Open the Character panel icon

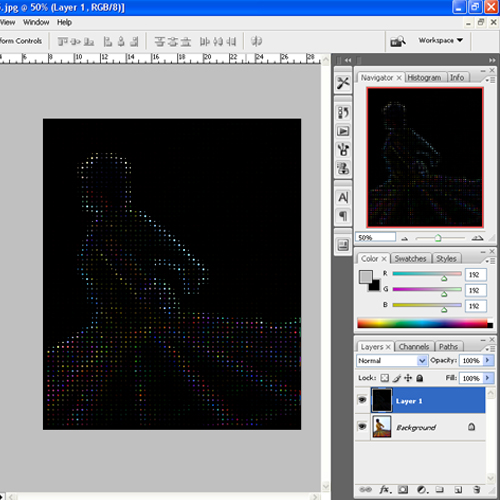pos(343,197)
